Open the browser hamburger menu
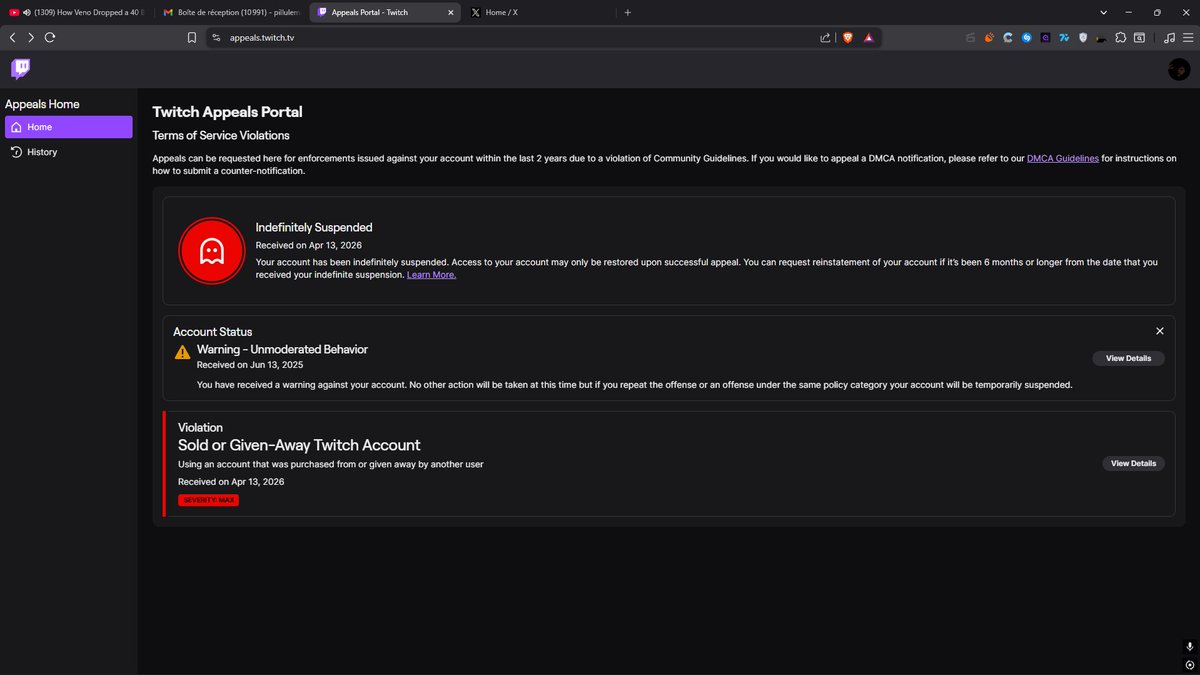1200x675 pixels. tap(1188, 37)
